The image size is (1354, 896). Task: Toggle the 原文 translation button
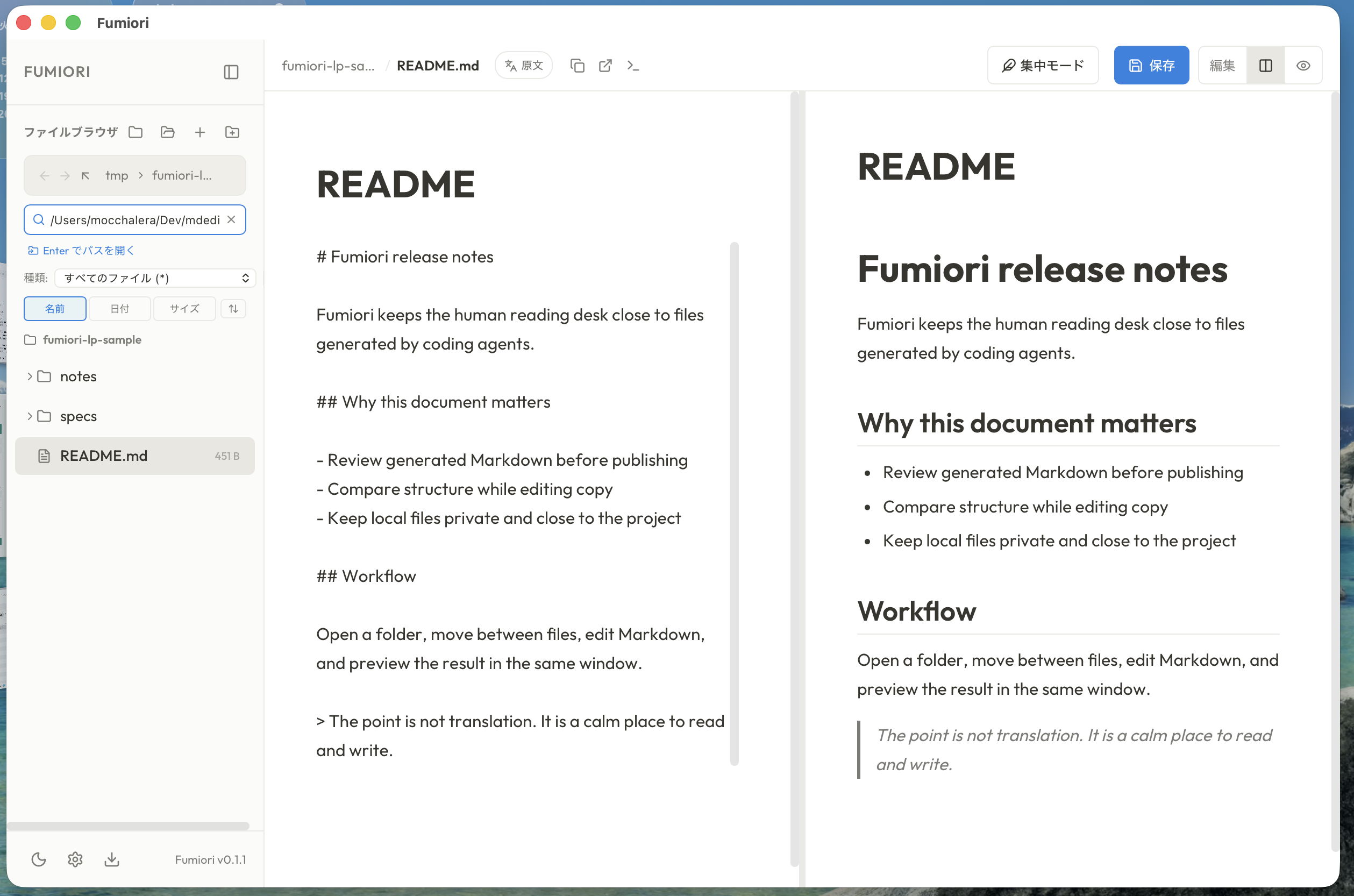pyautogui.click(x=524, y=66)
